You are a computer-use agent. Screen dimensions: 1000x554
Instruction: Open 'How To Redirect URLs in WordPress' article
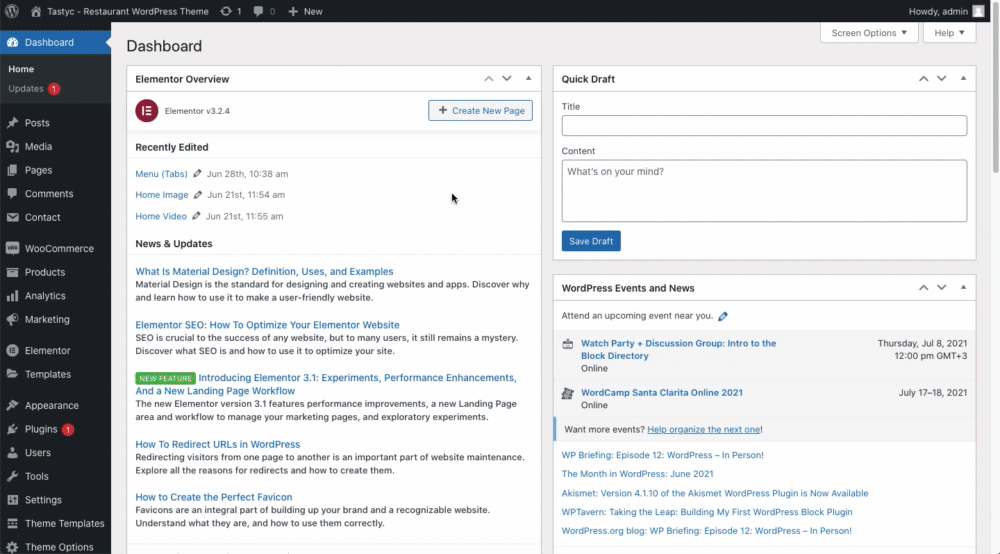tap(217, 444)
